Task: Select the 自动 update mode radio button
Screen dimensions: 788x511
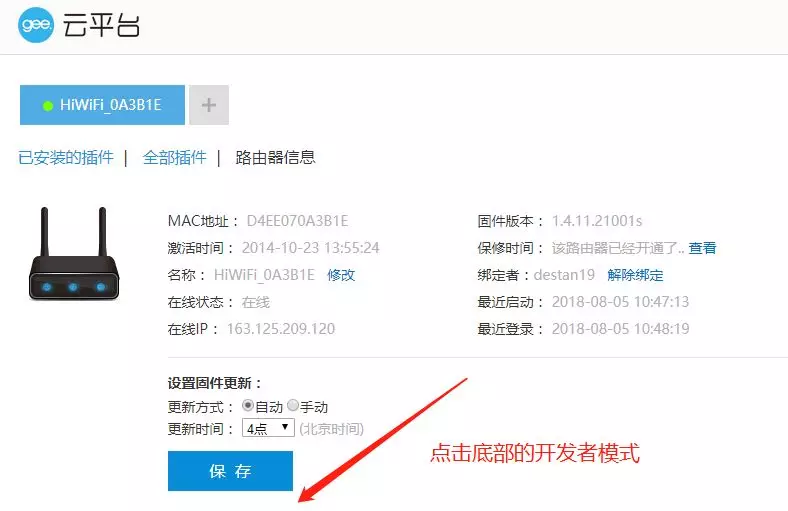Action: (x=248, y=406)
